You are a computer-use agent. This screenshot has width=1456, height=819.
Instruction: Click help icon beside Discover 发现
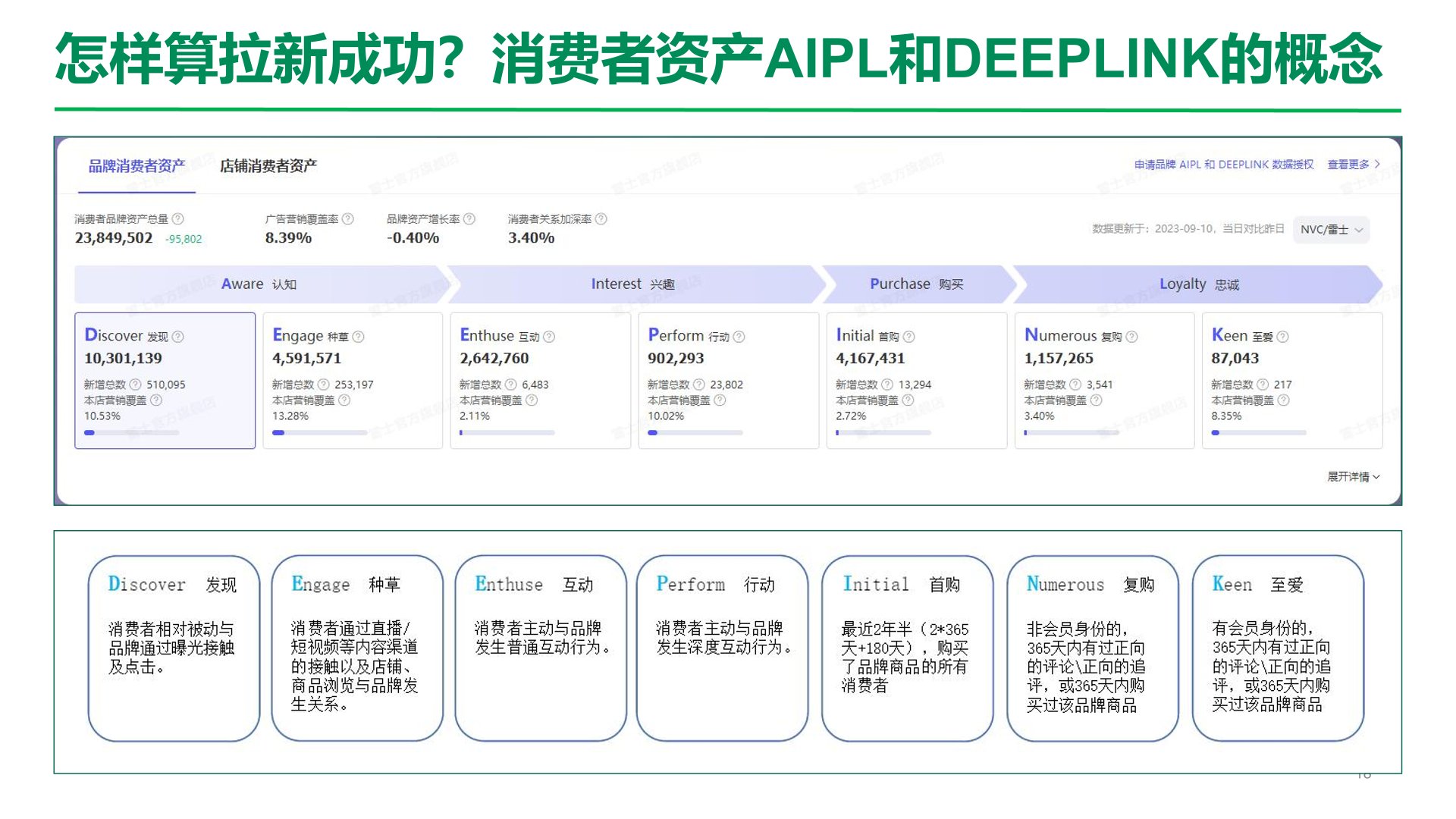(178, 337)
